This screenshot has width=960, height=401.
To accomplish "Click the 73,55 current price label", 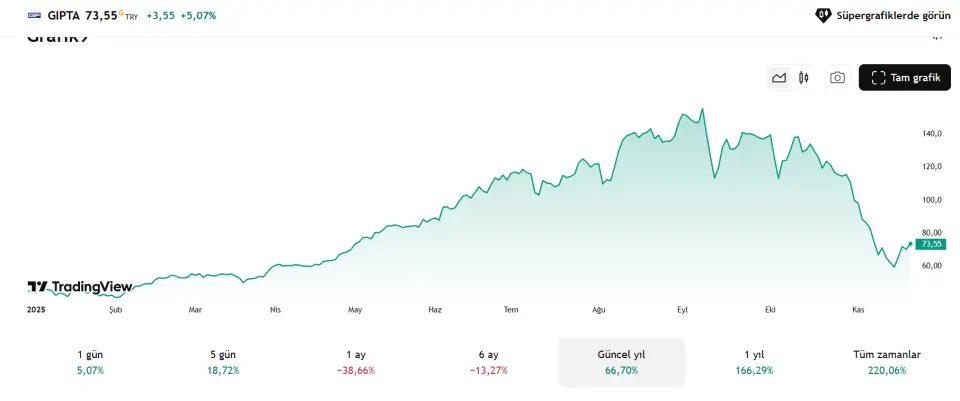I will click(931, 244).
